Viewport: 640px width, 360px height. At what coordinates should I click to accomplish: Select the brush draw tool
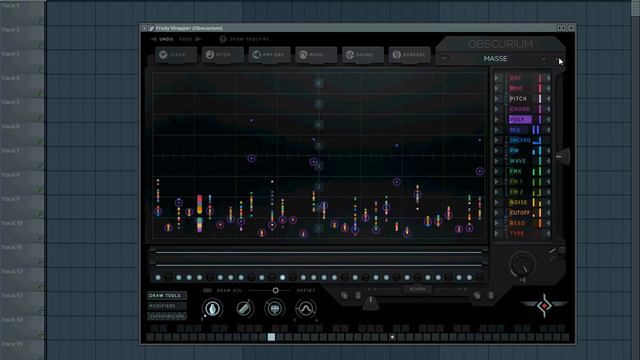(275, 309)
